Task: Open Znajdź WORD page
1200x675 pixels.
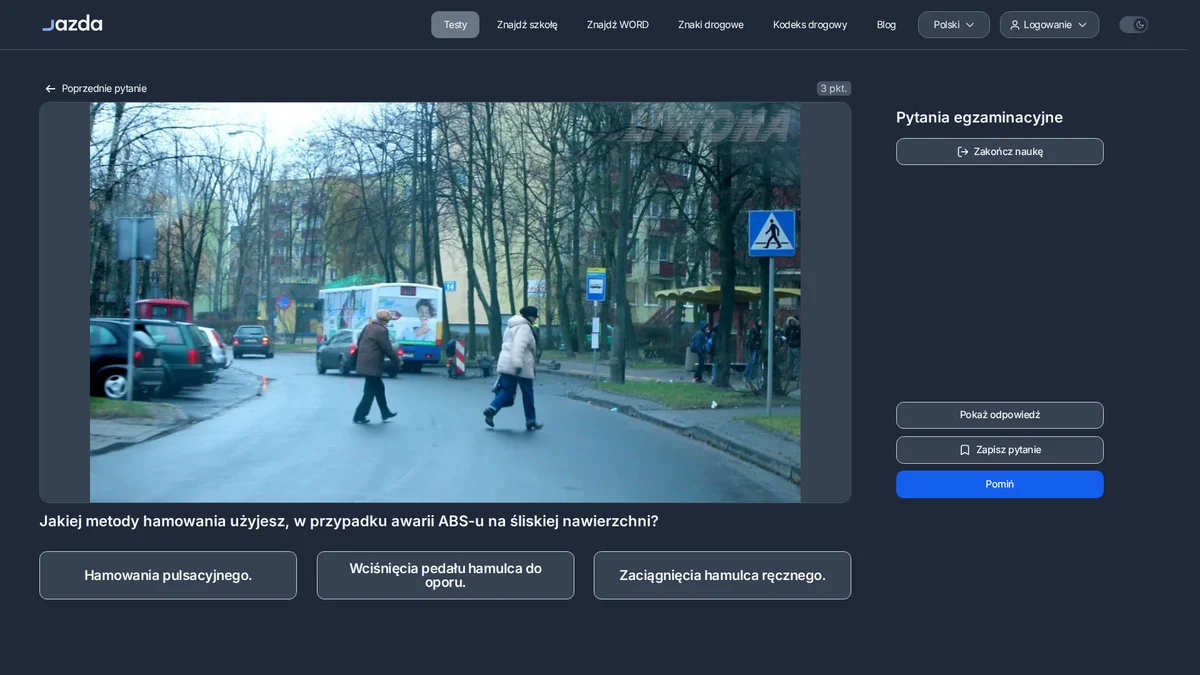Action: click(618, 25)
